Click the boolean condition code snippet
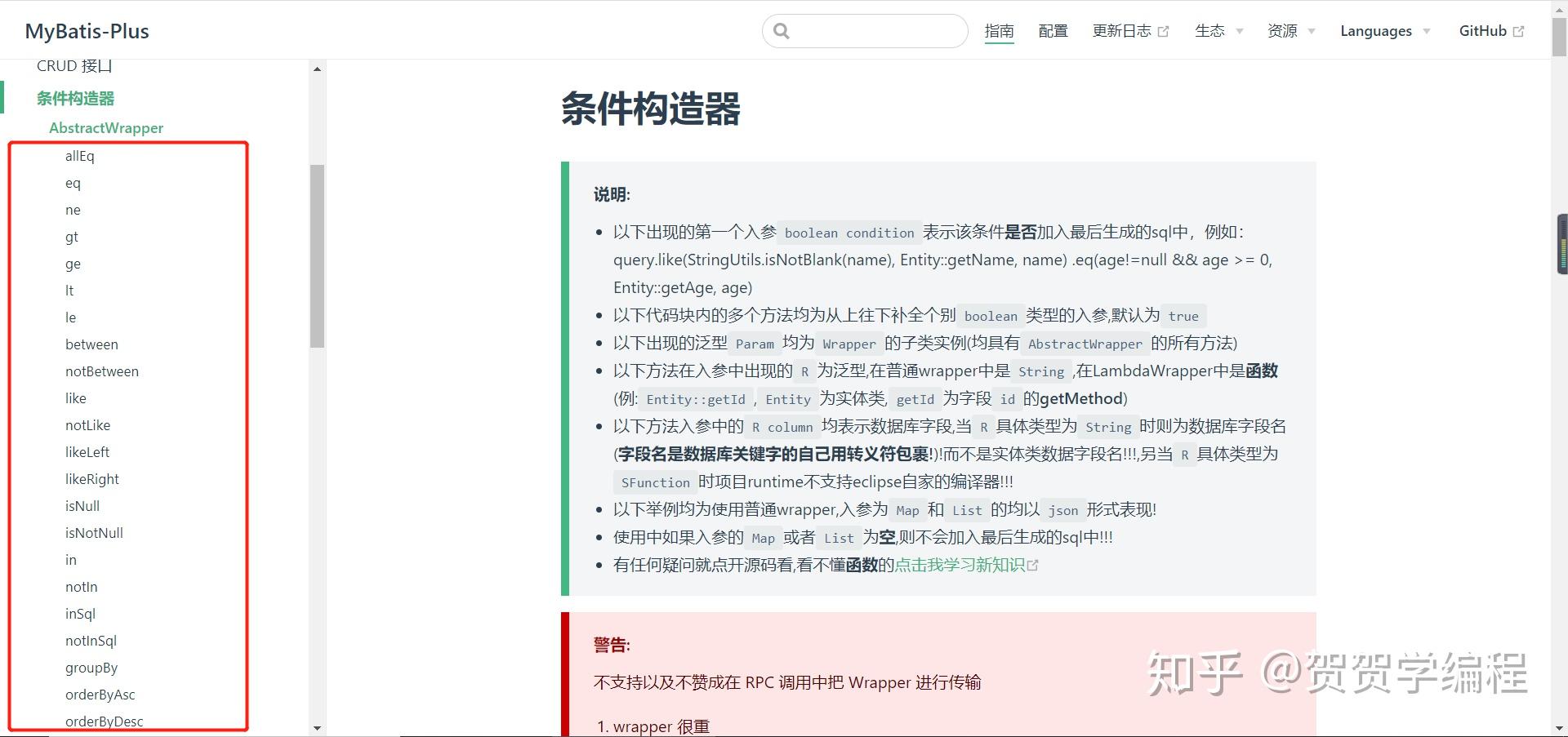 point(849,233)
